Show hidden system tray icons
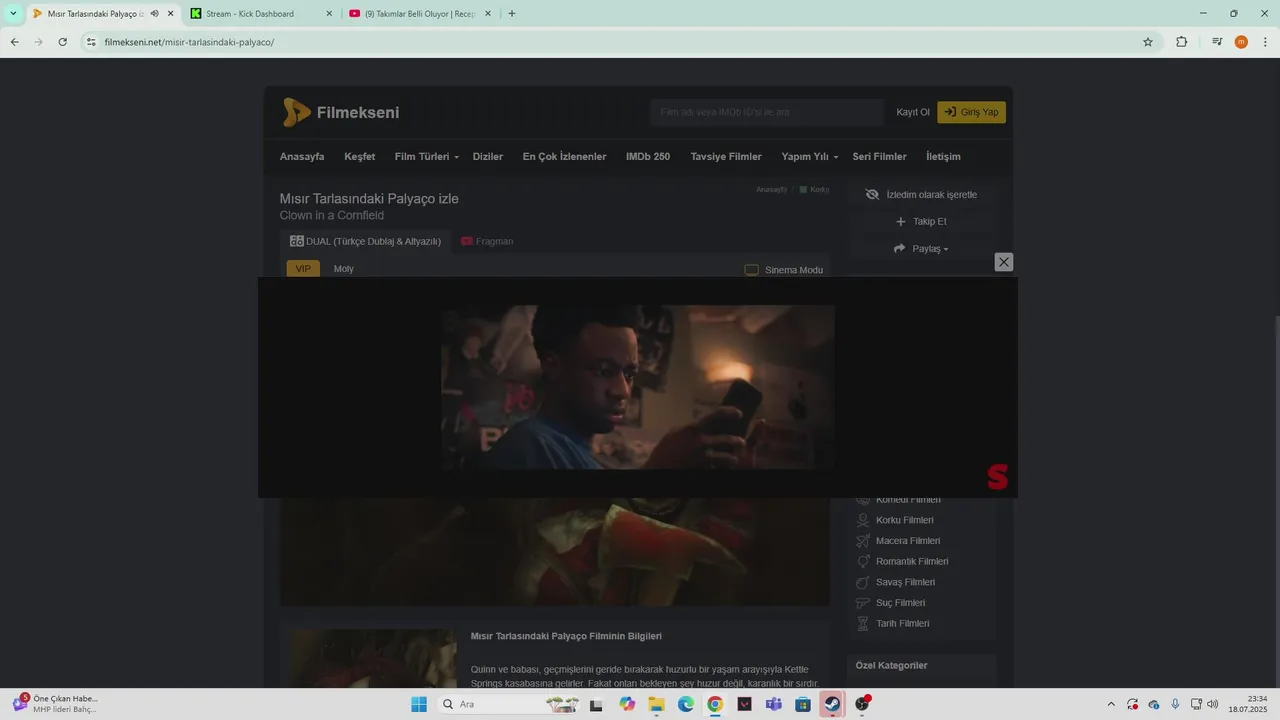1280x720 pixels. point(1110,704)
